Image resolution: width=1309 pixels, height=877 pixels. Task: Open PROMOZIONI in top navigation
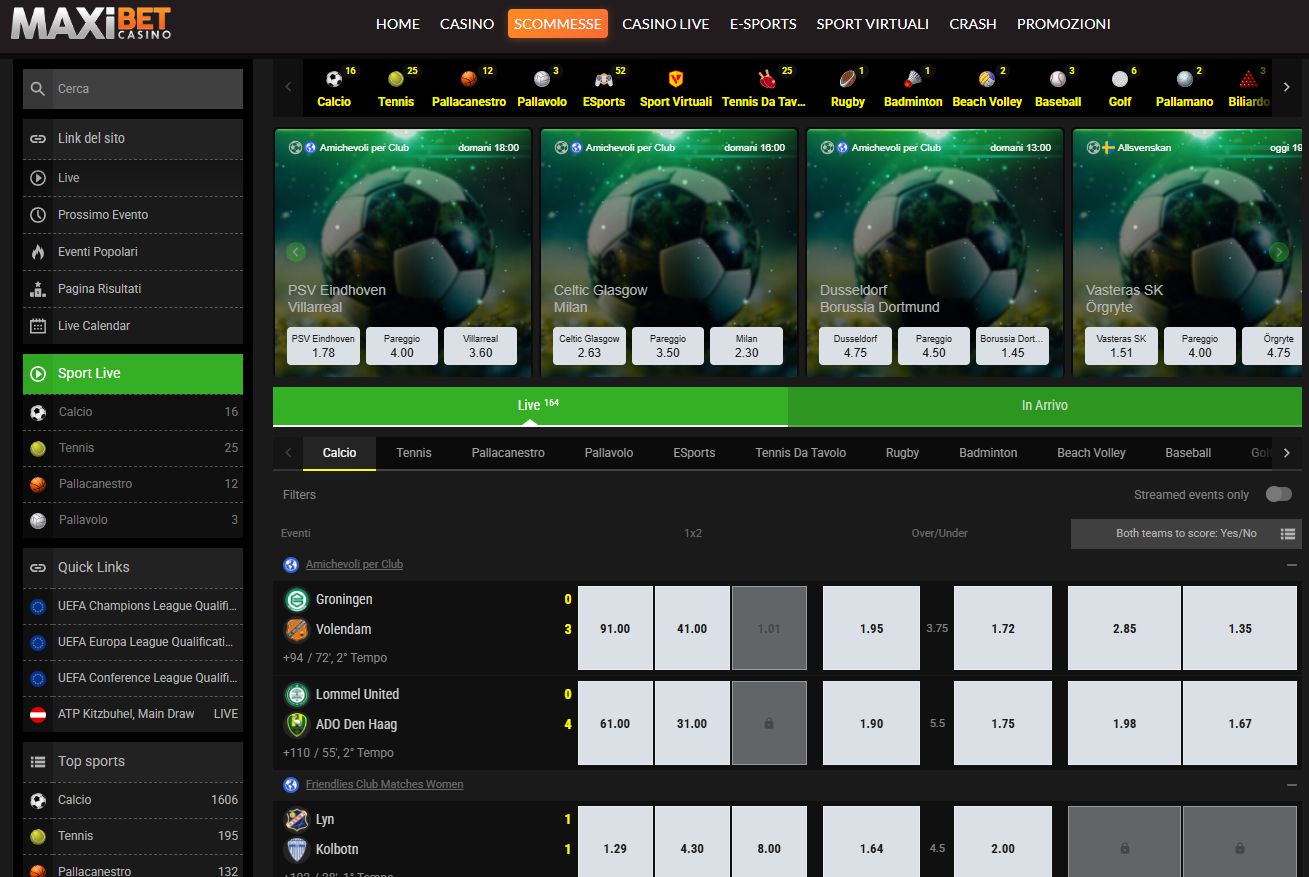click(x=1064, y=24)
